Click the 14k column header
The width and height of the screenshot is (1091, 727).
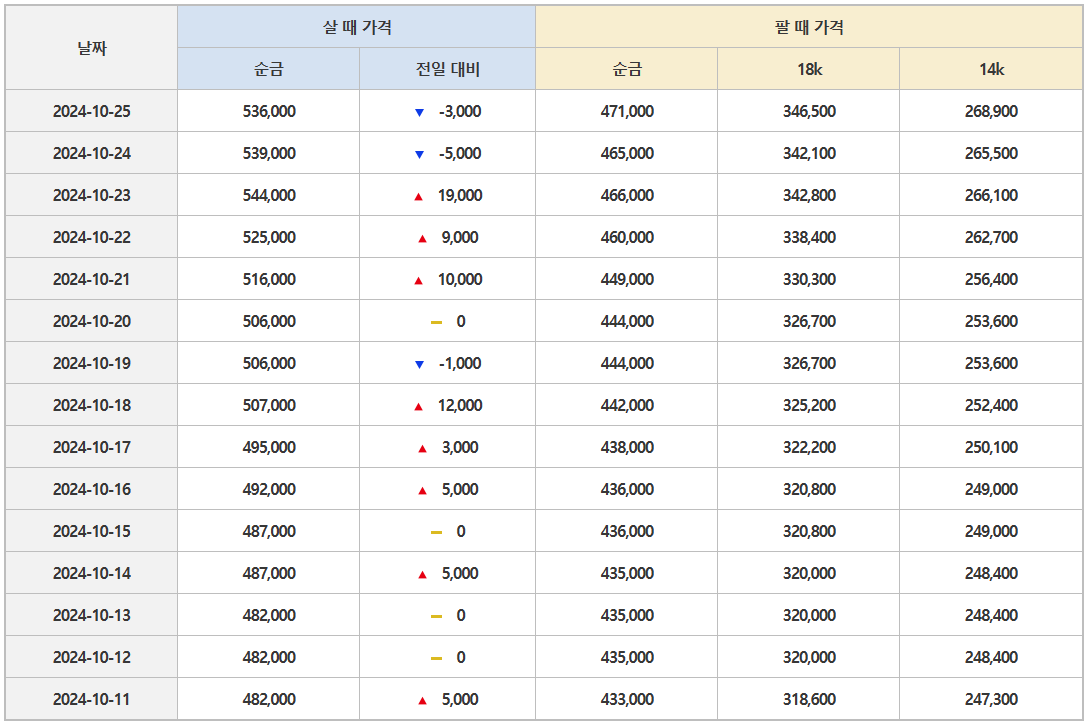pos(992,69)
